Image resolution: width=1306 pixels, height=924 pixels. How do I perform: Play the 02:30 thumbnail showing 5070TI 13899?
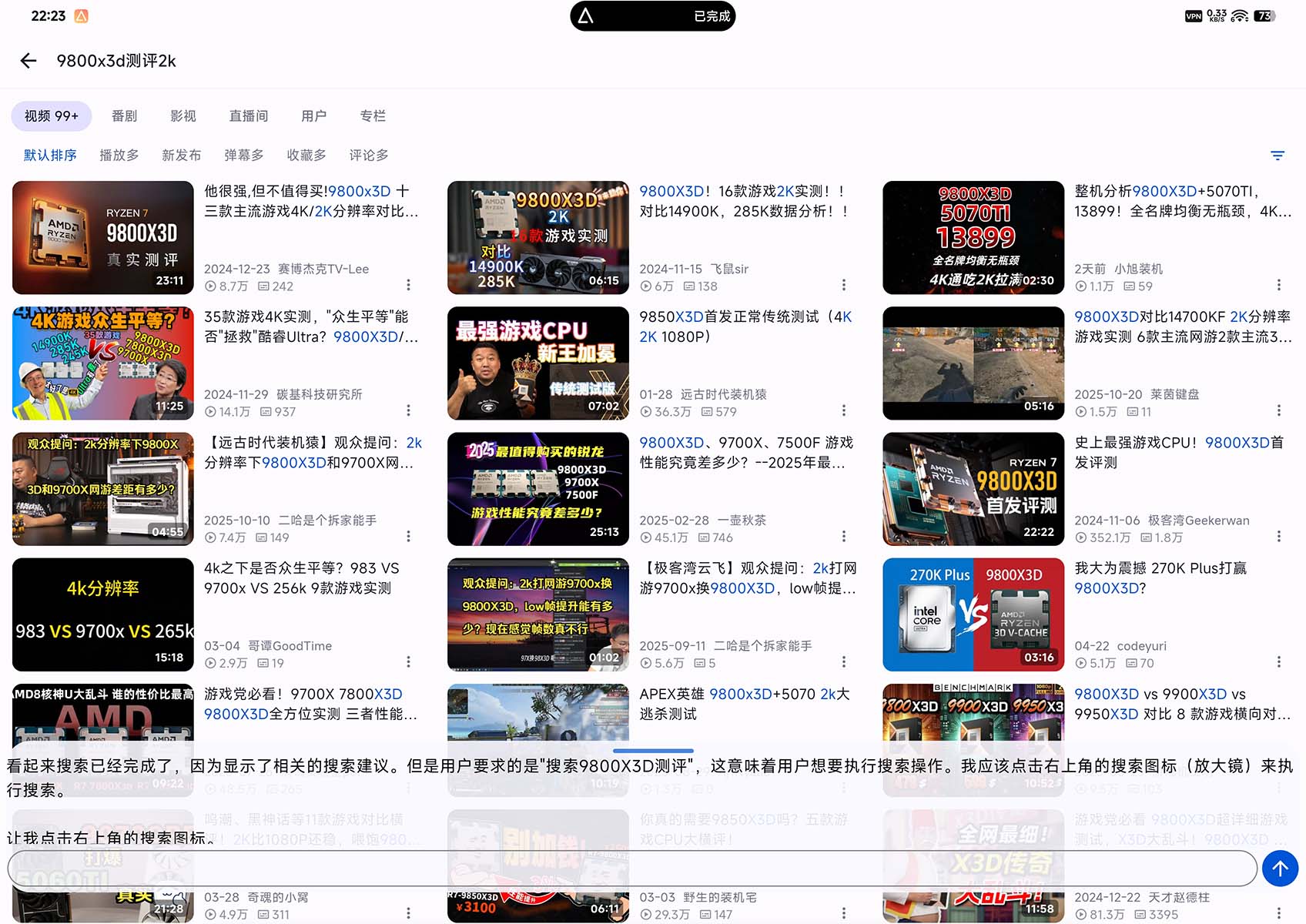pyautogui.click(x=973, y=237)
